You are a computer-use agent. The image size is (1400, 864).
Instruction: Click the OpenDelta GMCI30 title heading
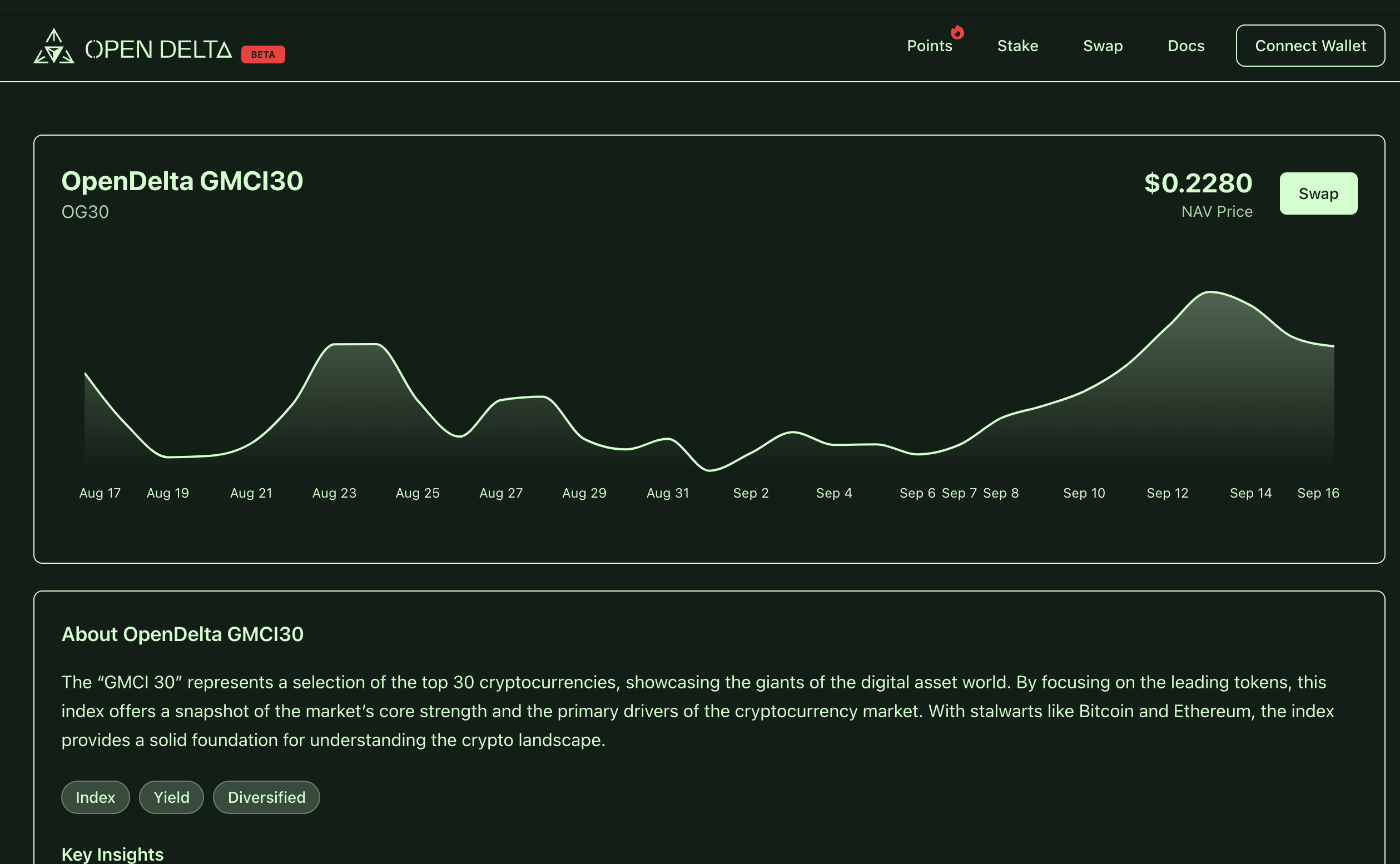pos(182,182)
